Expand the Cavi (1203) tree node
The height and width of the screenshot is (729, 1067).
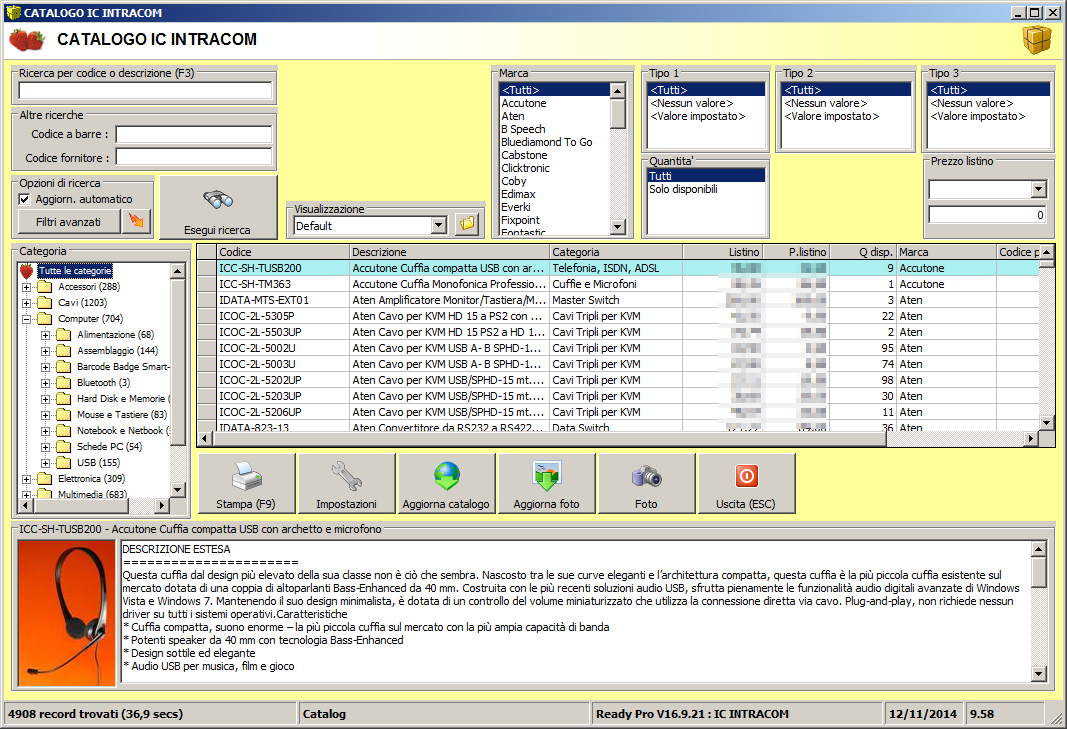coord(26,303)
